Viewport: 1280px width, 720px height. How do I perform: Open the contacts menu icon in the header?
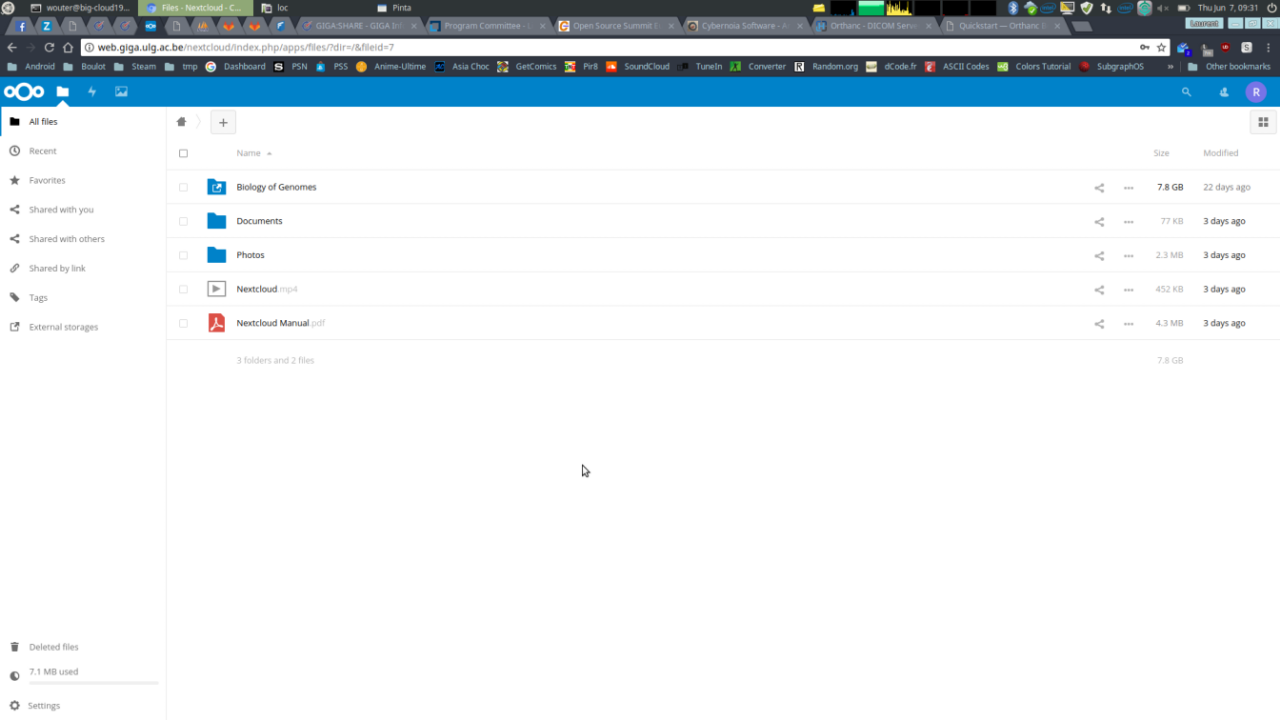point(1224,92)
